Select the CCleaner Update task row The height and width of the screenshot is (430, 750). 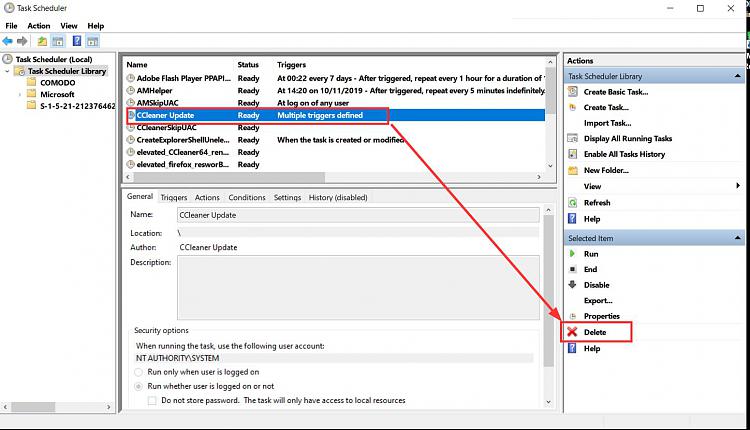point(335,115)
